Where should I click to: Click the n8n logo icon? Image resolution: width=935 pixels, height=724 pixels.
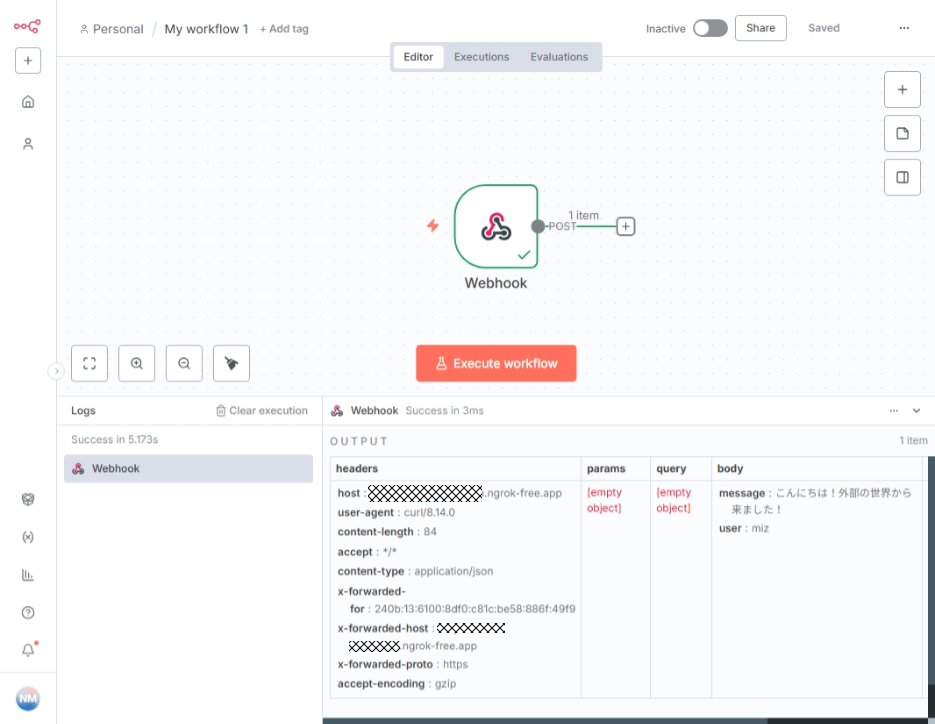click(x=27, y=26)
